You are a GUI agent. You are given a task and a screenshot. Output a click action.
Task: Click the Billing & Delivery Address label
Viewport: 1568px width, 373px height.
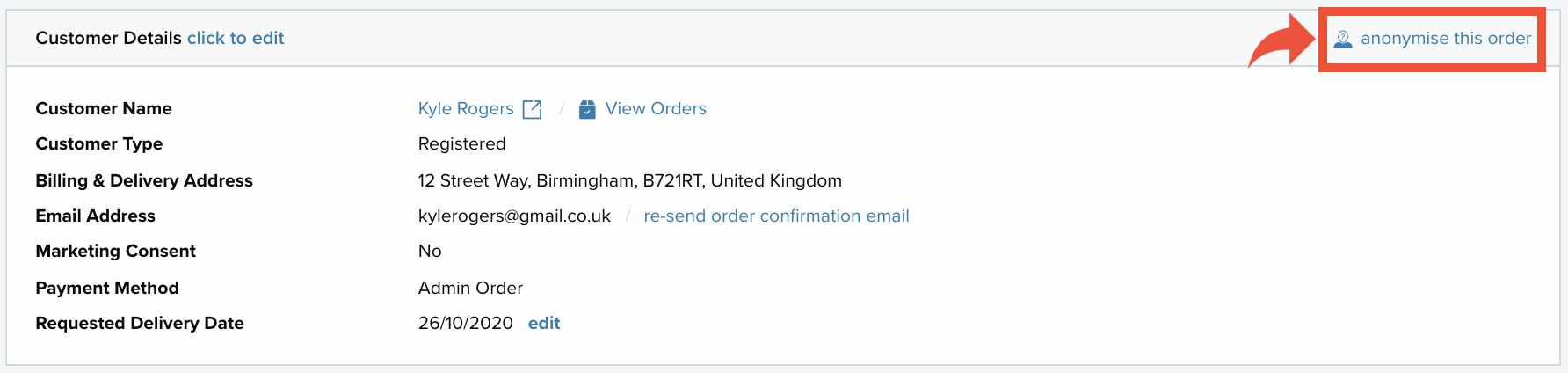144,180
